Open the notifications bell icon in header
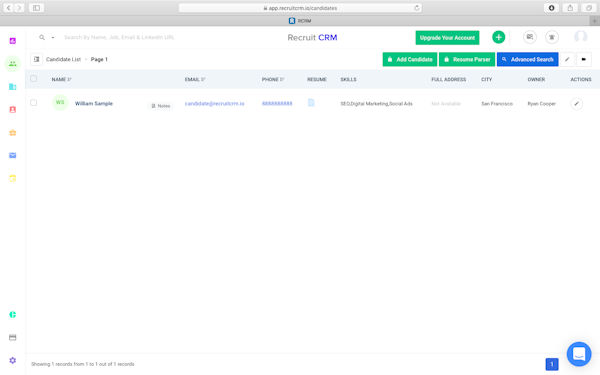Image resolution: width=600 pixels, height=375 pixels. [552, 37]
